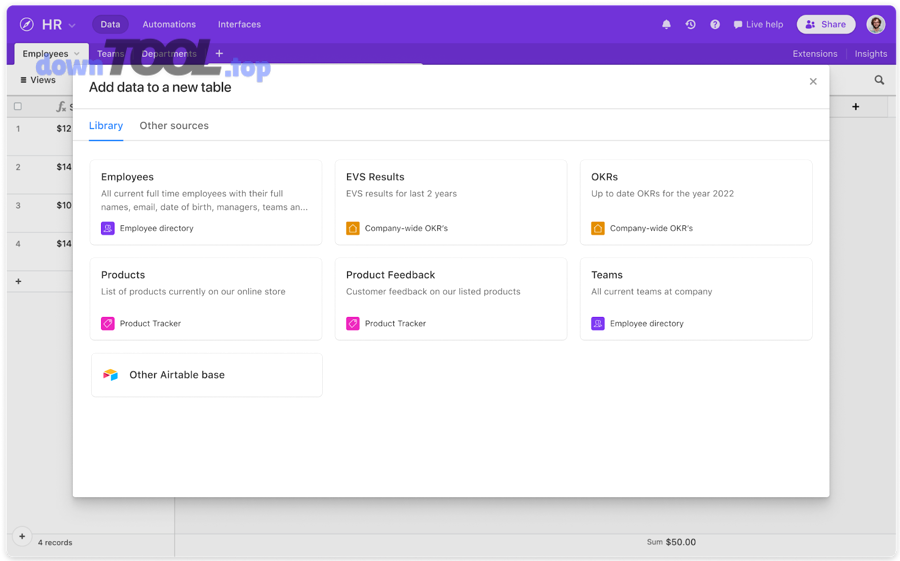Add a new field with plus icon

856,106
